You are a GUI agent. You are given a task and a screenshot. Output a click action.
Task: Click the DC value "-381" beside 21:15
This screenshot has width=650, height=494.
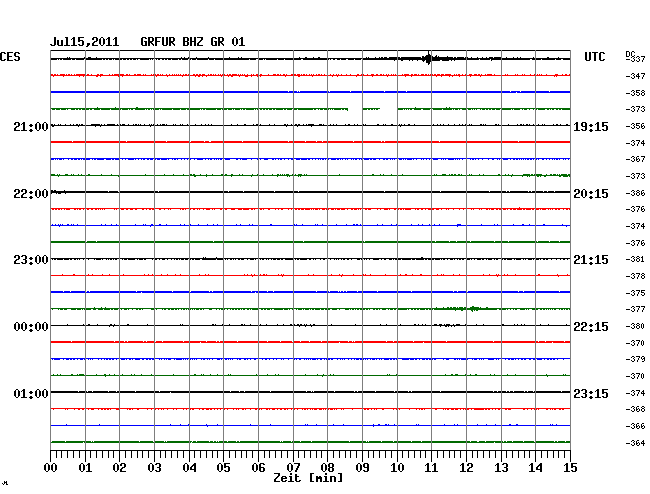635,259
